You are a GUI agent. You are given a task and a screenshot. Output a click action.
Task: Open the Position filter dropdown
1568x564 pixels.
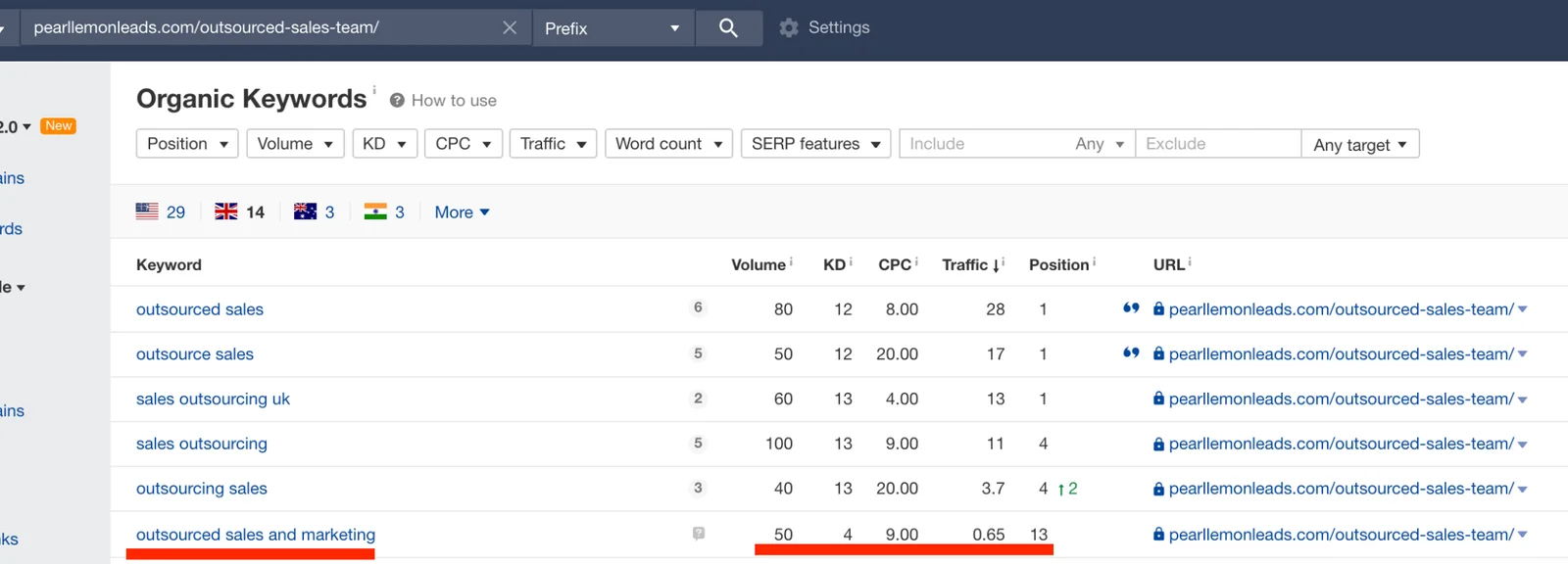tap(187, 144)
